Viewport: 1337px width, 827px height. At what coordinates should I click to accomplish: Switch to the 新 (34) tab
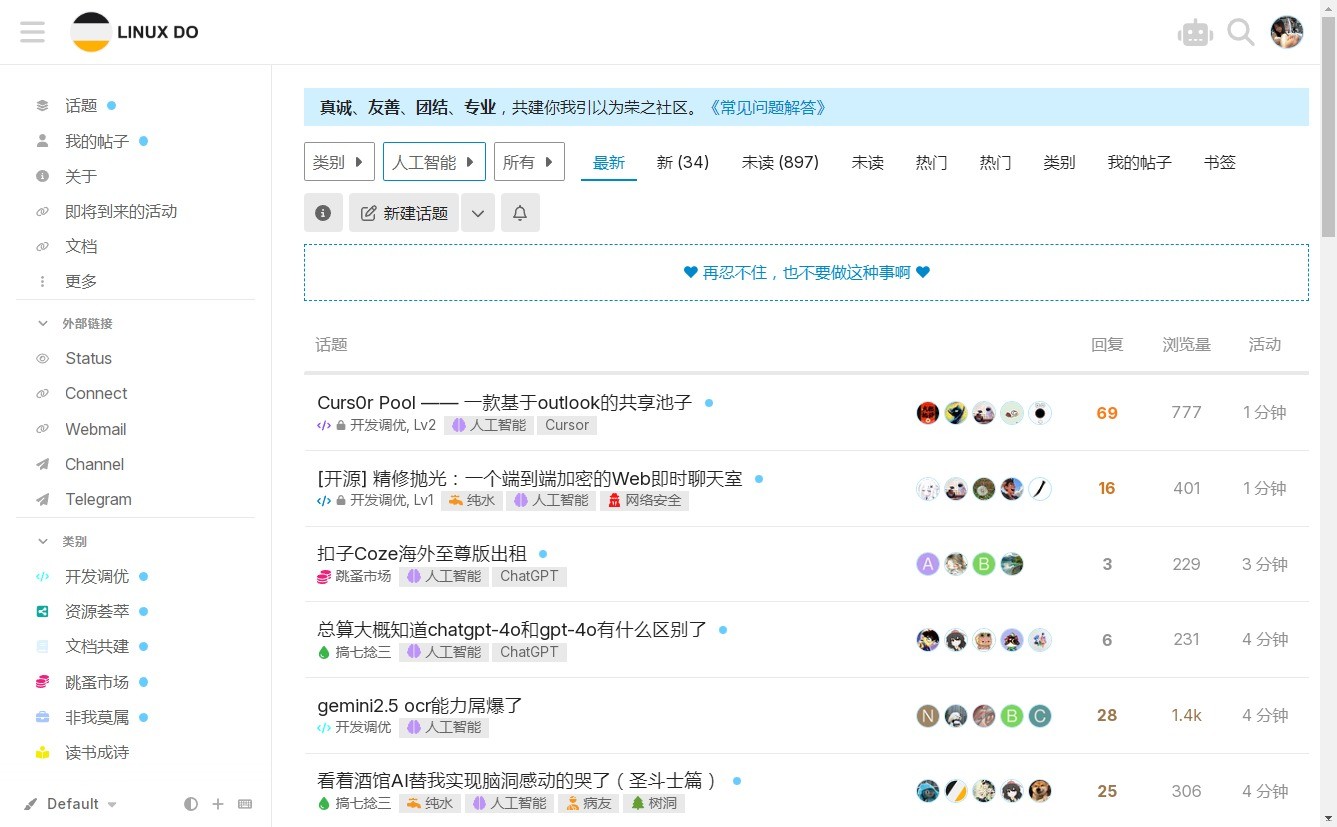click(682, 162)
